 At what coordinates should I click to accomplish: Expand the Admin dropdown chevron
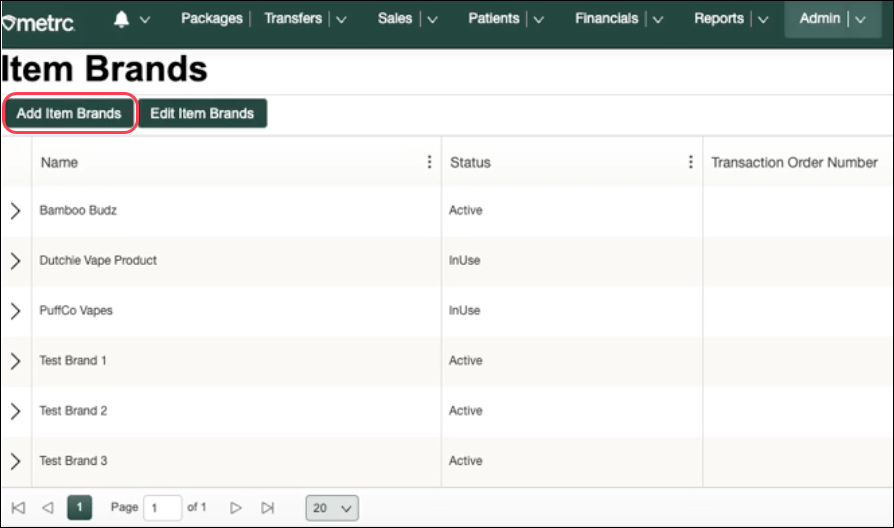point(860,19)
